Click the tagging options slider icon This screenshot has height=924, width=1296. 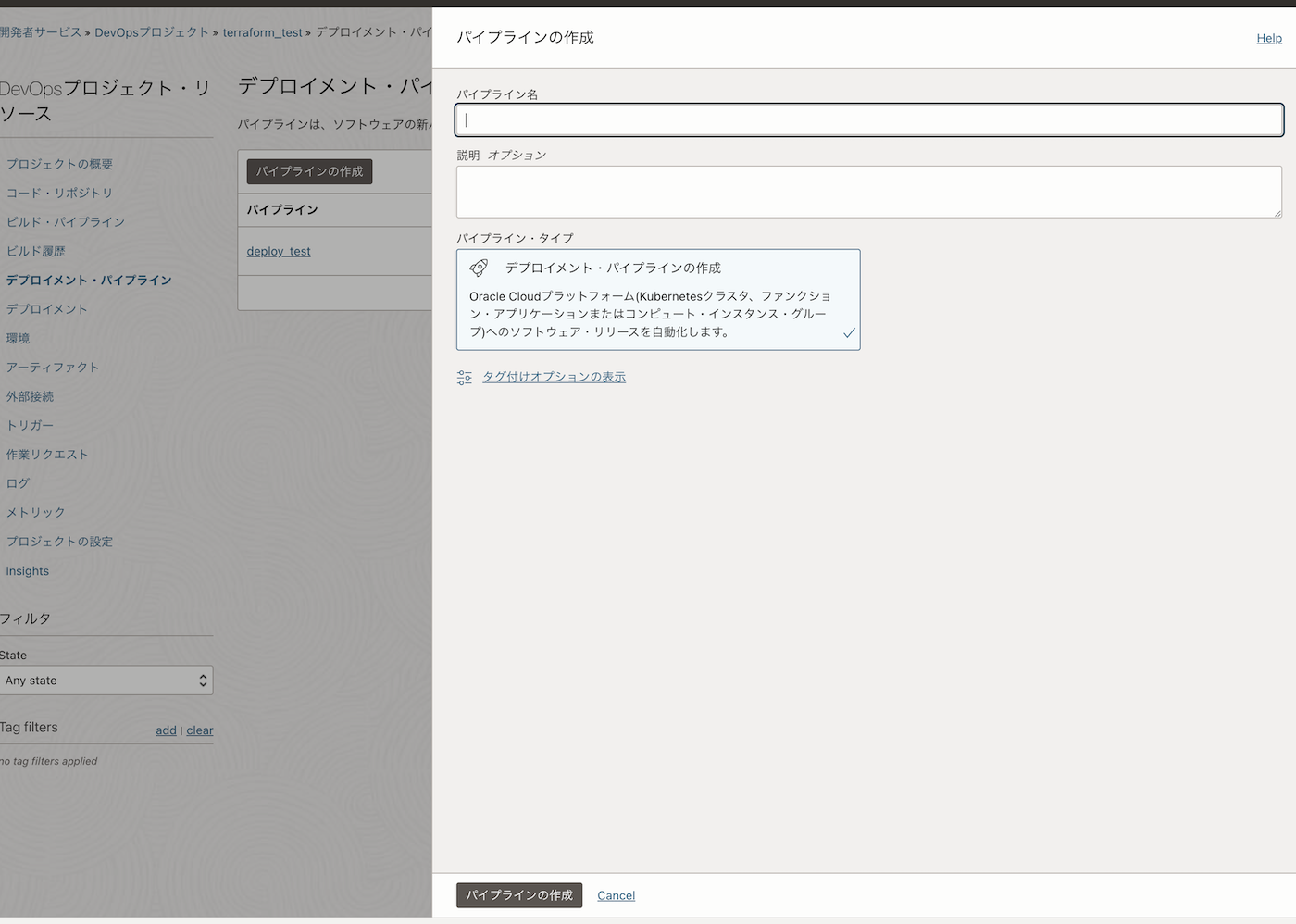point(465,377)
